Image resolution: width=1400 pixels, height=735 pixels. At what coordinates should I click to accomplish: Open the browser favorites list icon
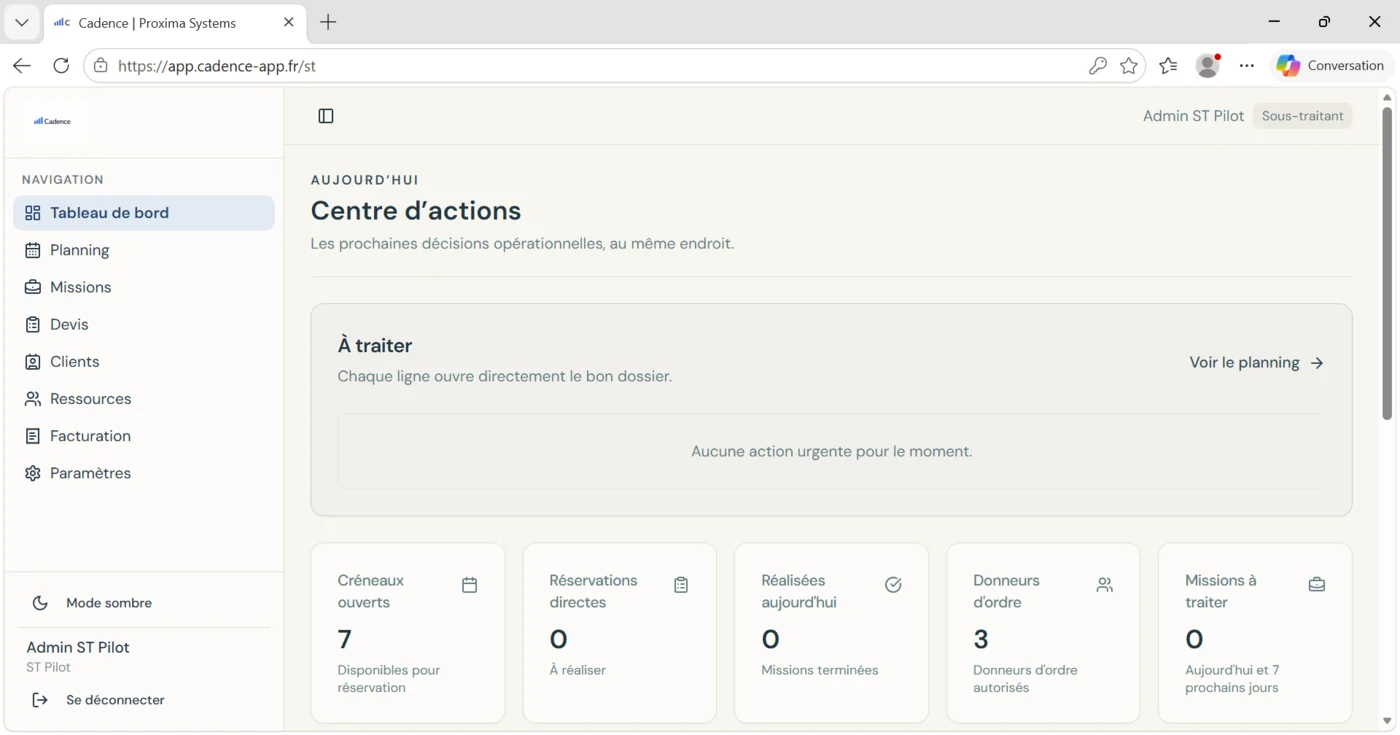coord(1168,66)
